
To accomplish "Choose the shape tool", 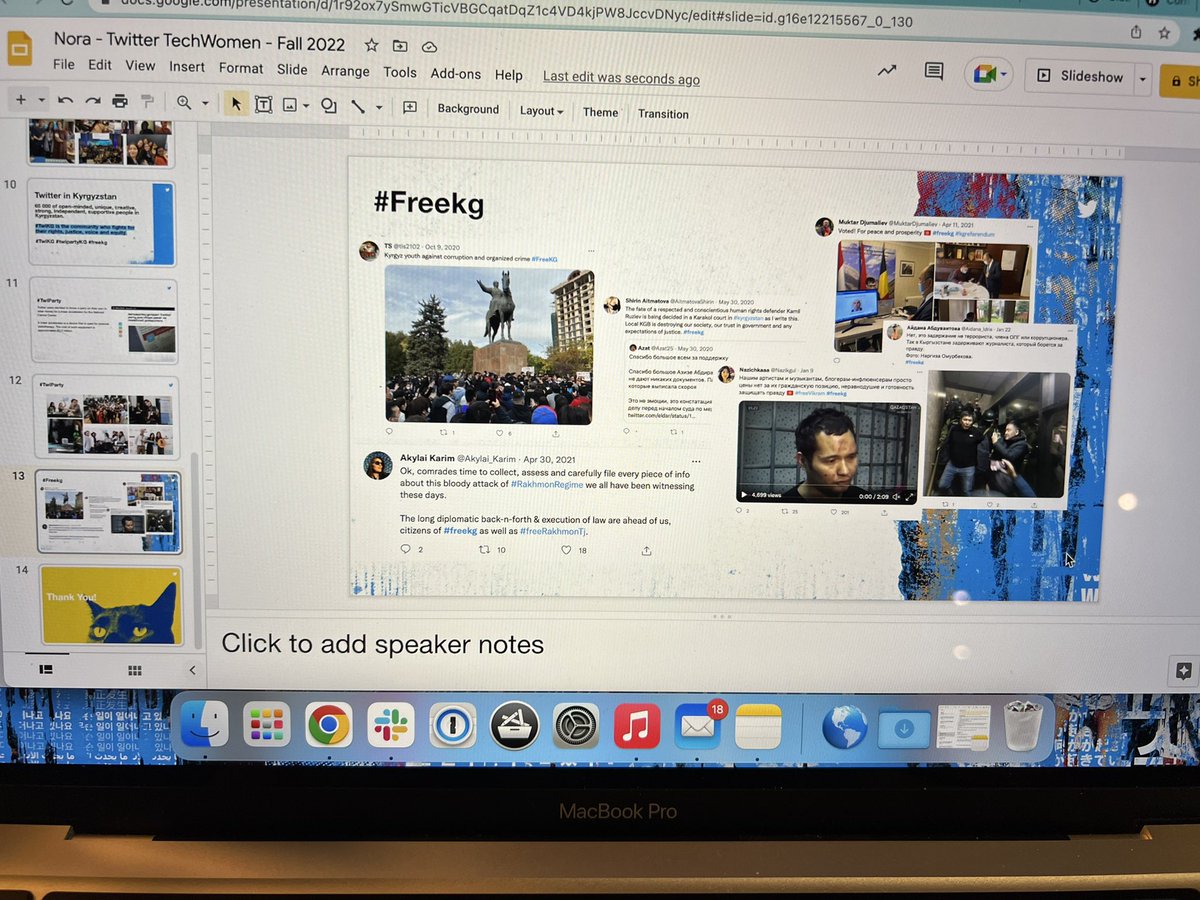I will point(328,105).
